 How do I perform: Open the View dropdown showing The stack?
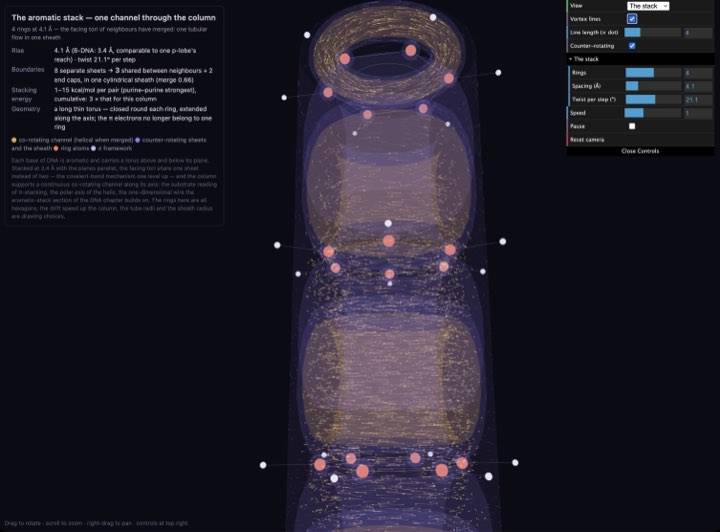(647, 6)
